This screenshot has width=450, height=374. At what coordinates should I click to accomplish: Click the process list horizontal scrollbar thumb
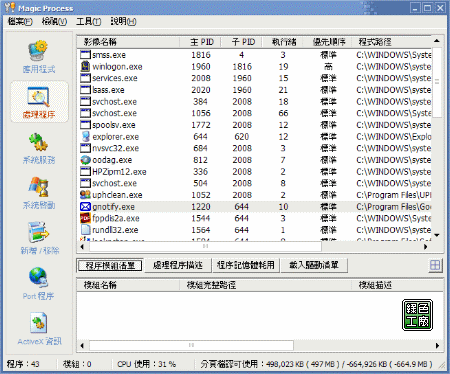(205, 247)
